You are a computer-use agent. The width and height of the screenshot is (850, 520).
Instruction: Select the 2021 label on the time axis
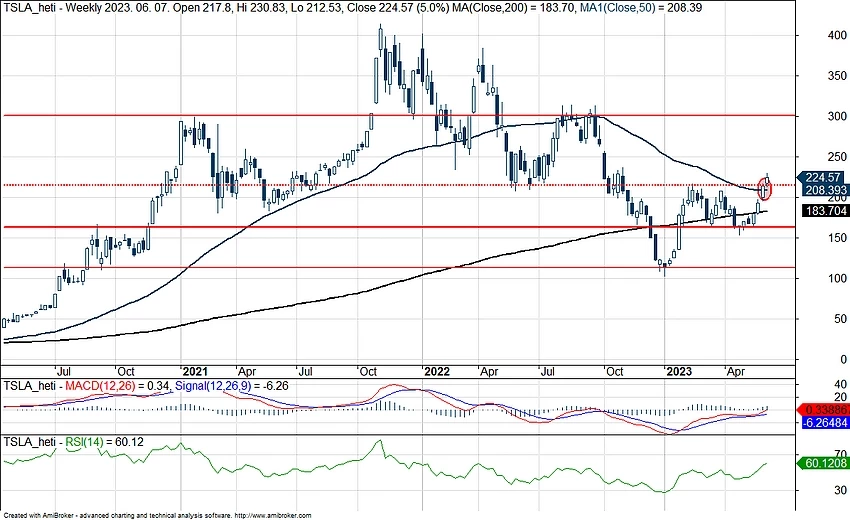tap(195, 371)
